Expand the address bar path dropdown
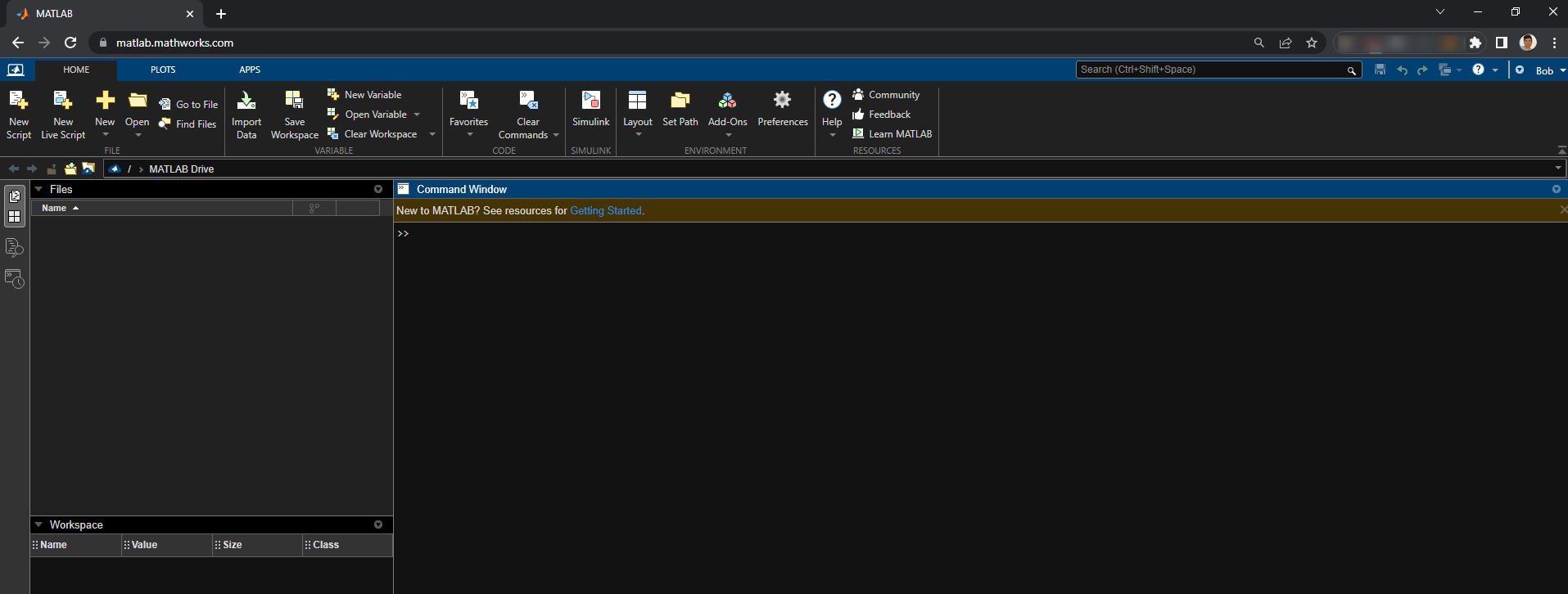 point(1558,169)
